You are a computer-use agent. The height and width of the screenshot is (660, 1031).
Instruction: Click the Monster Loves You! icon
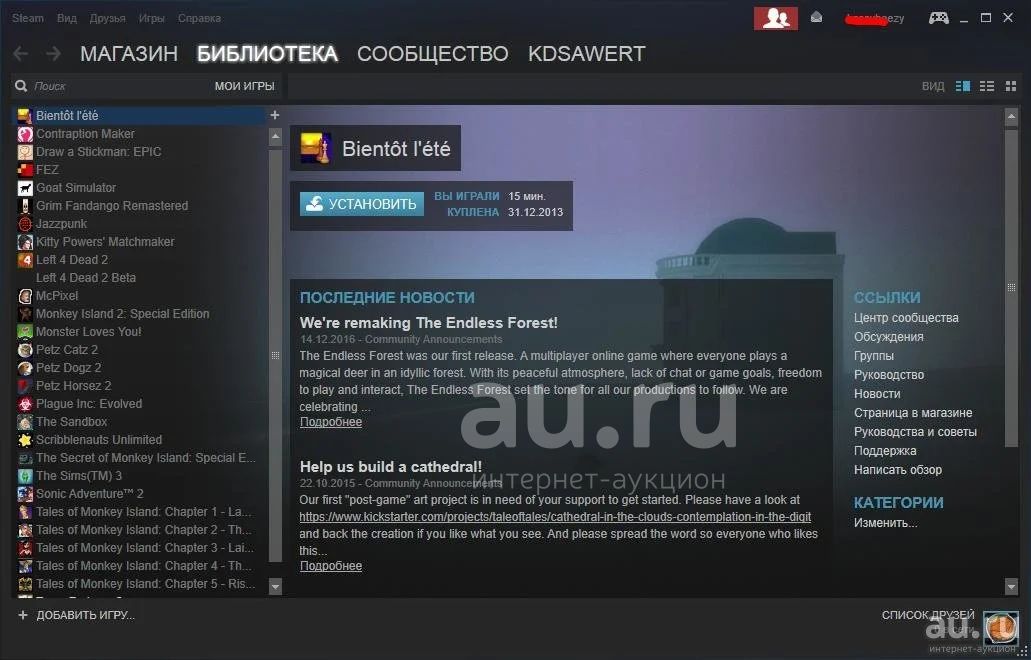25,332
